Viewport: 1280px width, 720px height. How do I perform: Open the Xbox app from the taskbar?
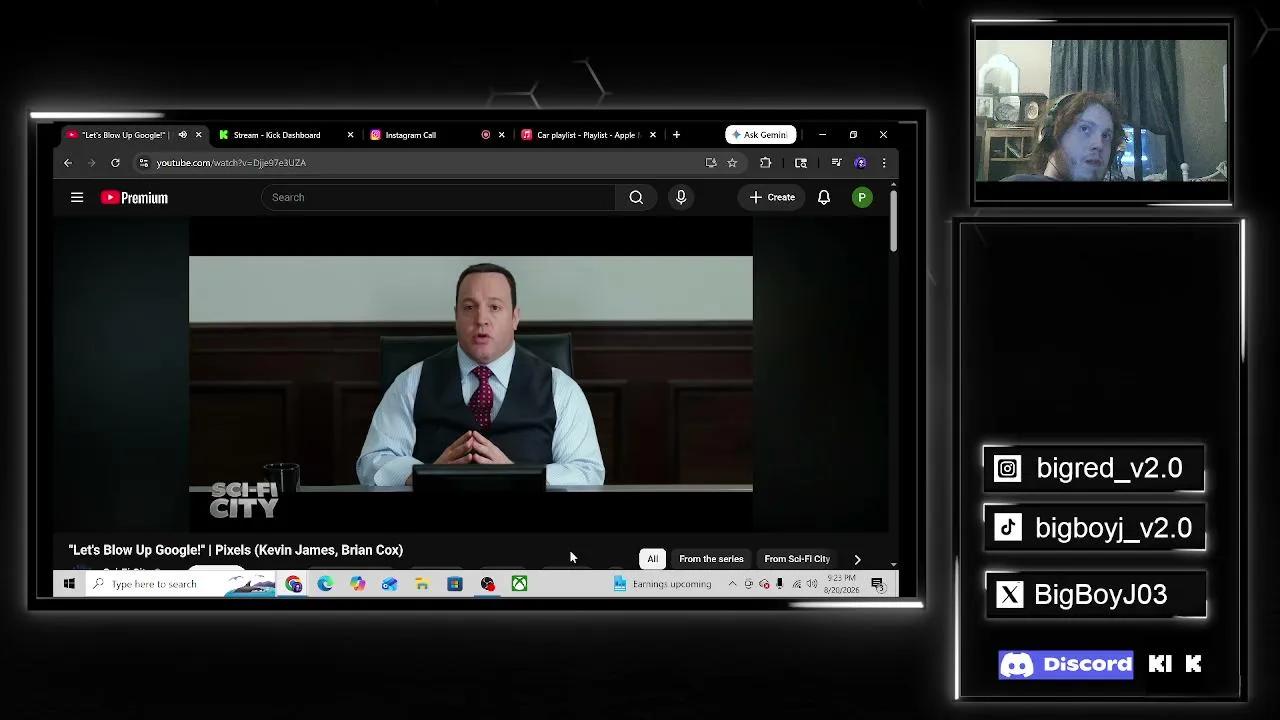click(x=520, y=584)
